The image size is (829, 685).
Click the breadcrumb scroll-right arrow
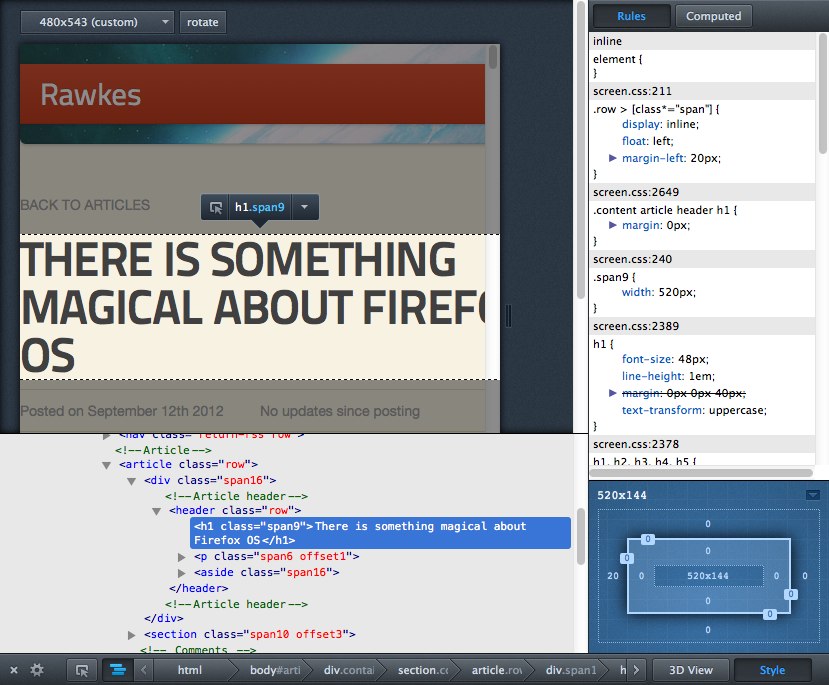tap(637, 670)
